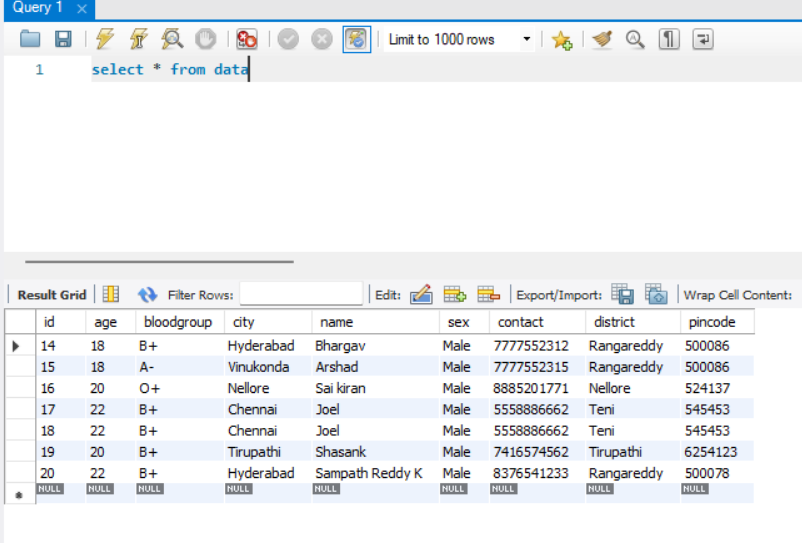This screenshot has width=802, height=543.
Task: Delete selected rows icon
Action: click(488, 295)
